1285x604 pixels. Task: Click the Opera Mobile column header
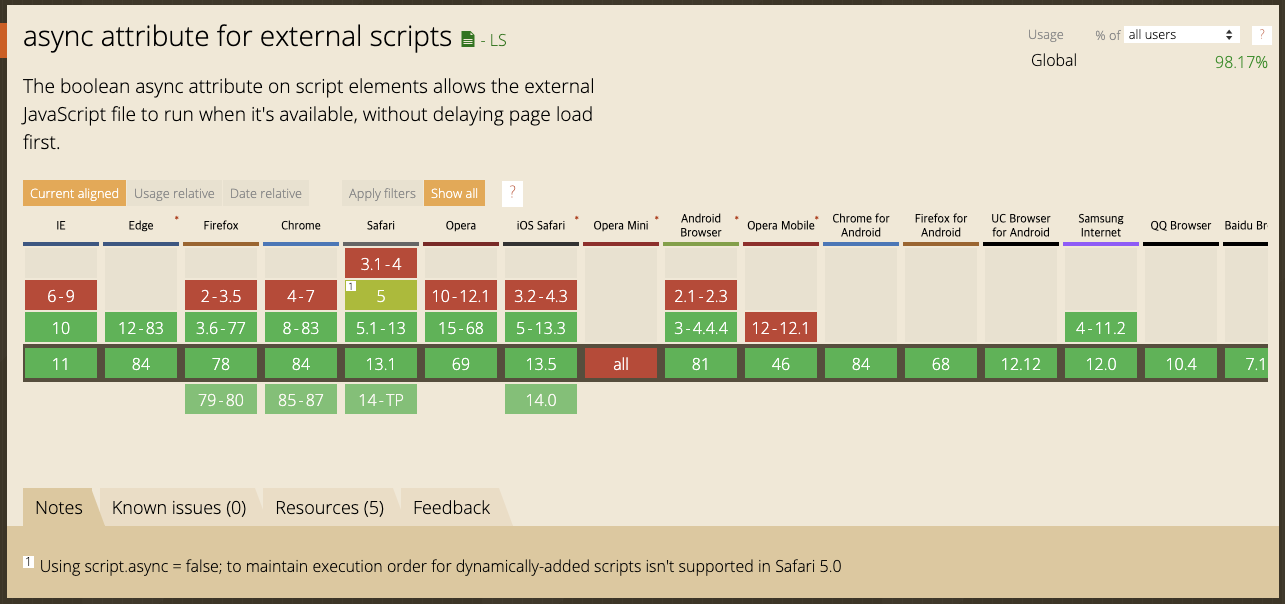coord(781,226)
